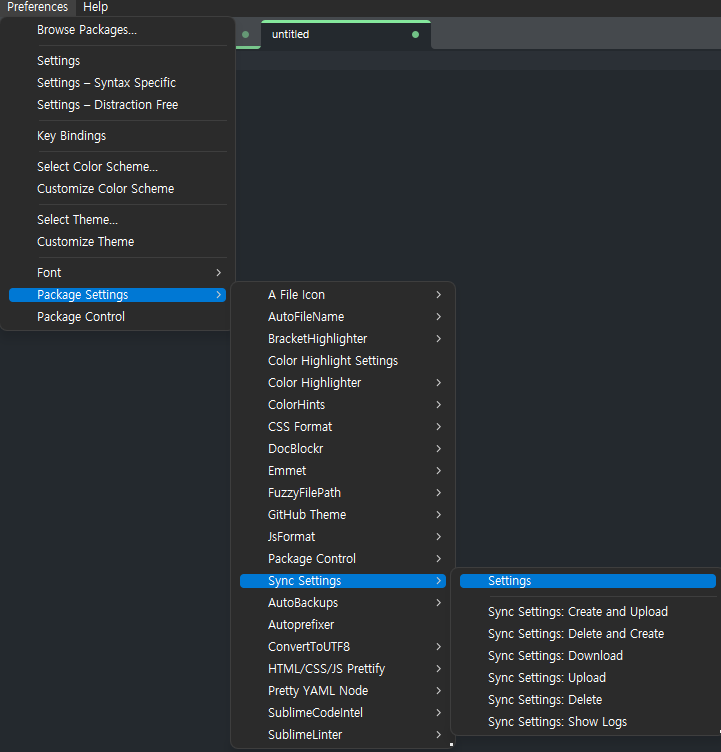Open the Help menu
The width and height of the screenshot is (721, 752).
pos(95,7)
